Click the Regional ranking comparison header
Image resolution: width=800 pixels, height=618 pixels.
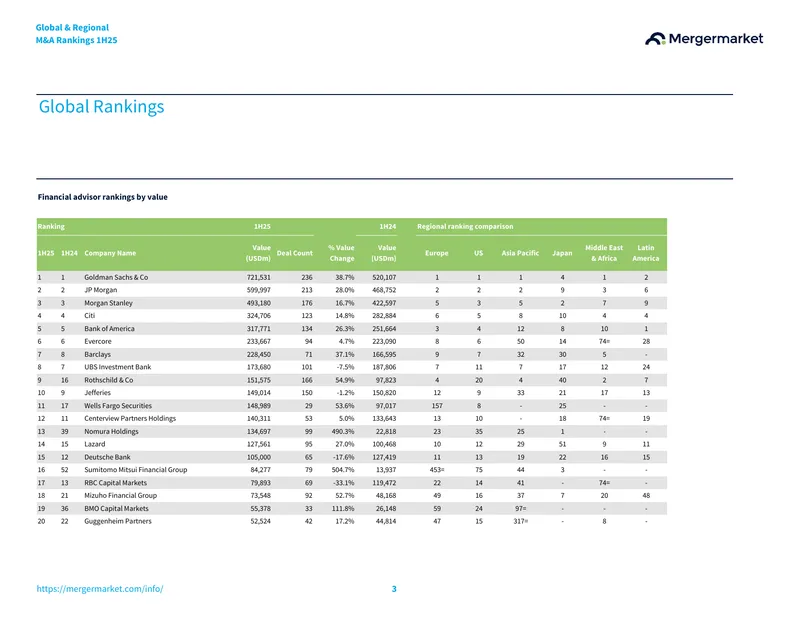pos(465,226)
